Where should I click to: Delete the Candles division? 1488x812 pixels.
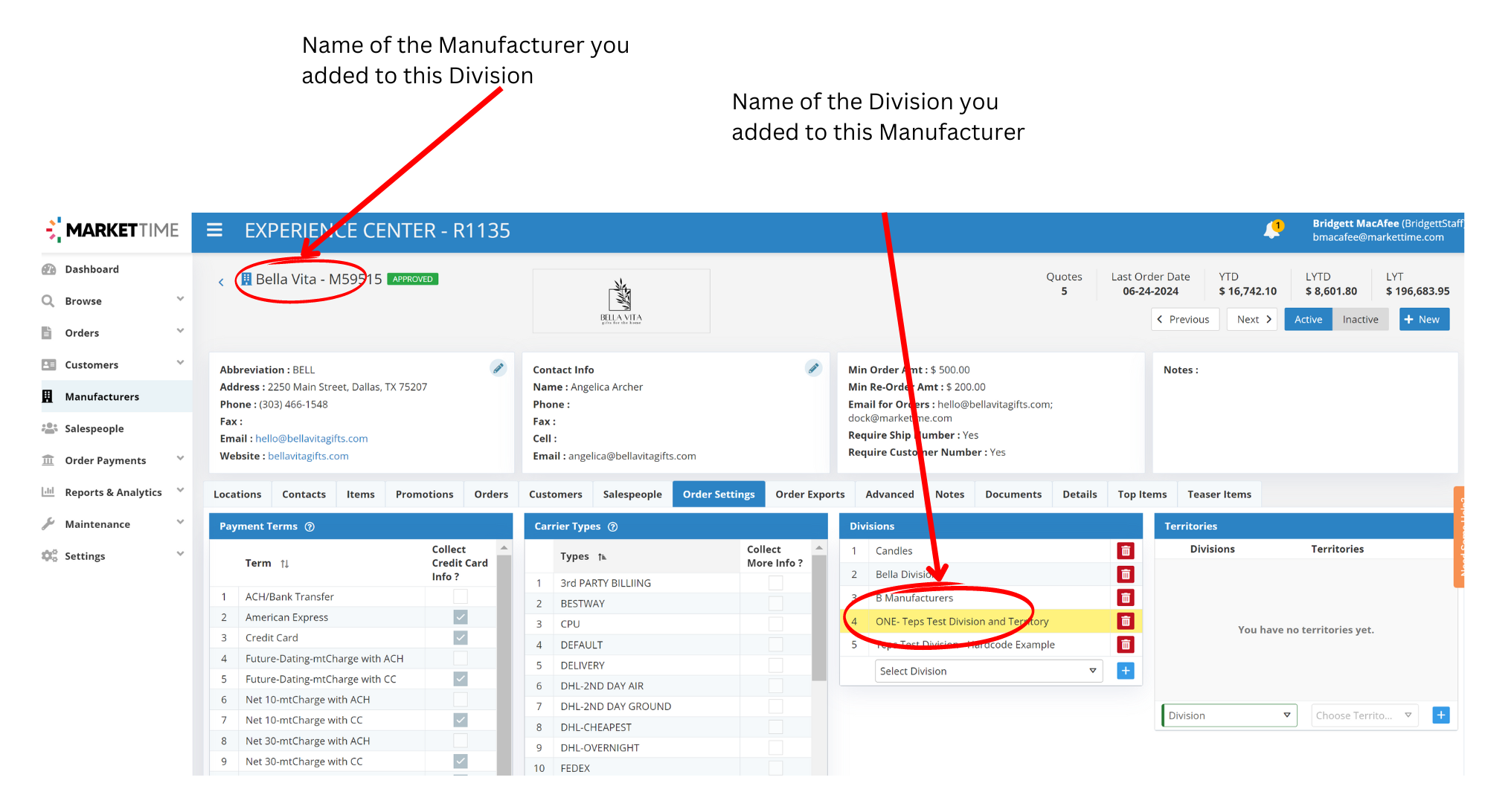point(1126,551)
